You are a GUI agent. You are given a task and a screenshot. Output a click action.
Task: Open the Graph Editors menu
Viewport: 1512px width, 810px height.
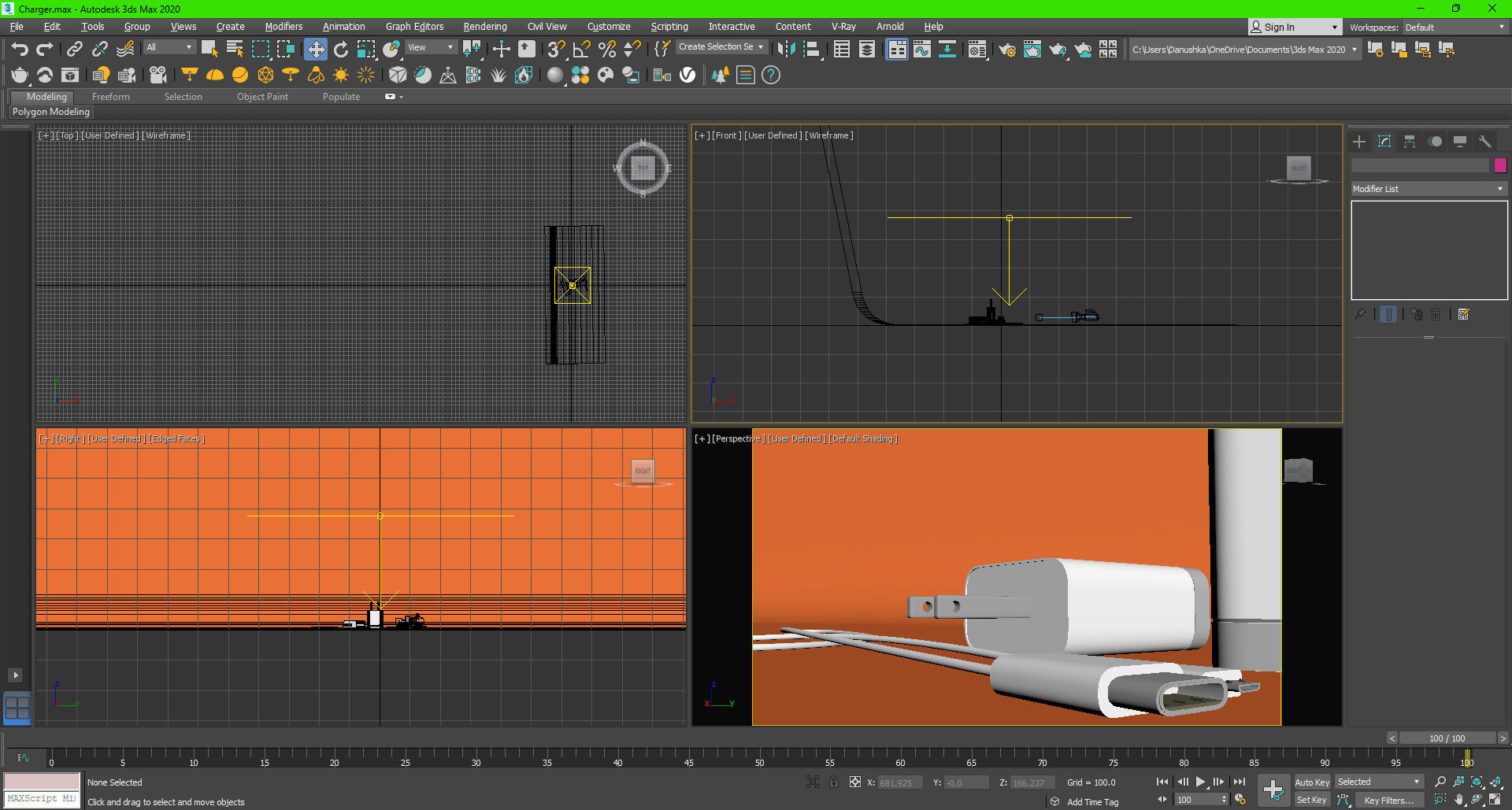[414, 27]
